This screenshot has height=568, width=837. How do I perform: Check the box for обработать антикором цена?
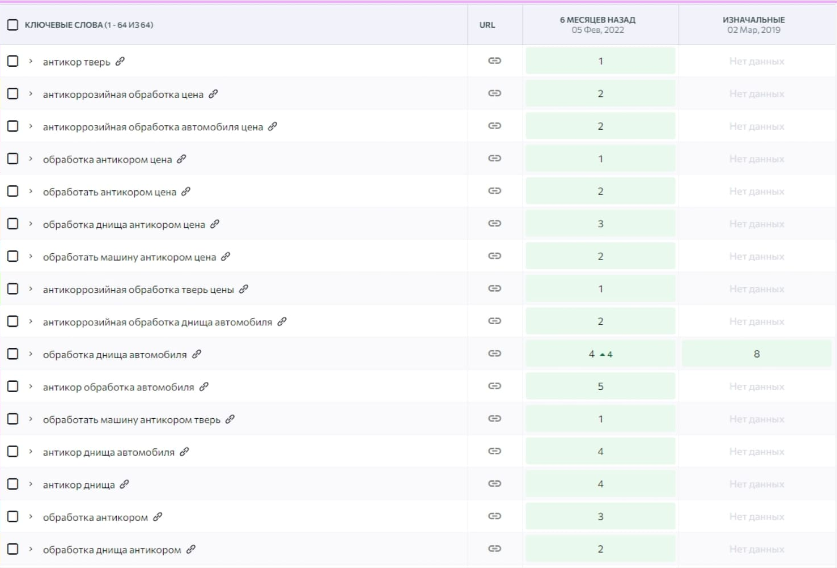[13, 191]
